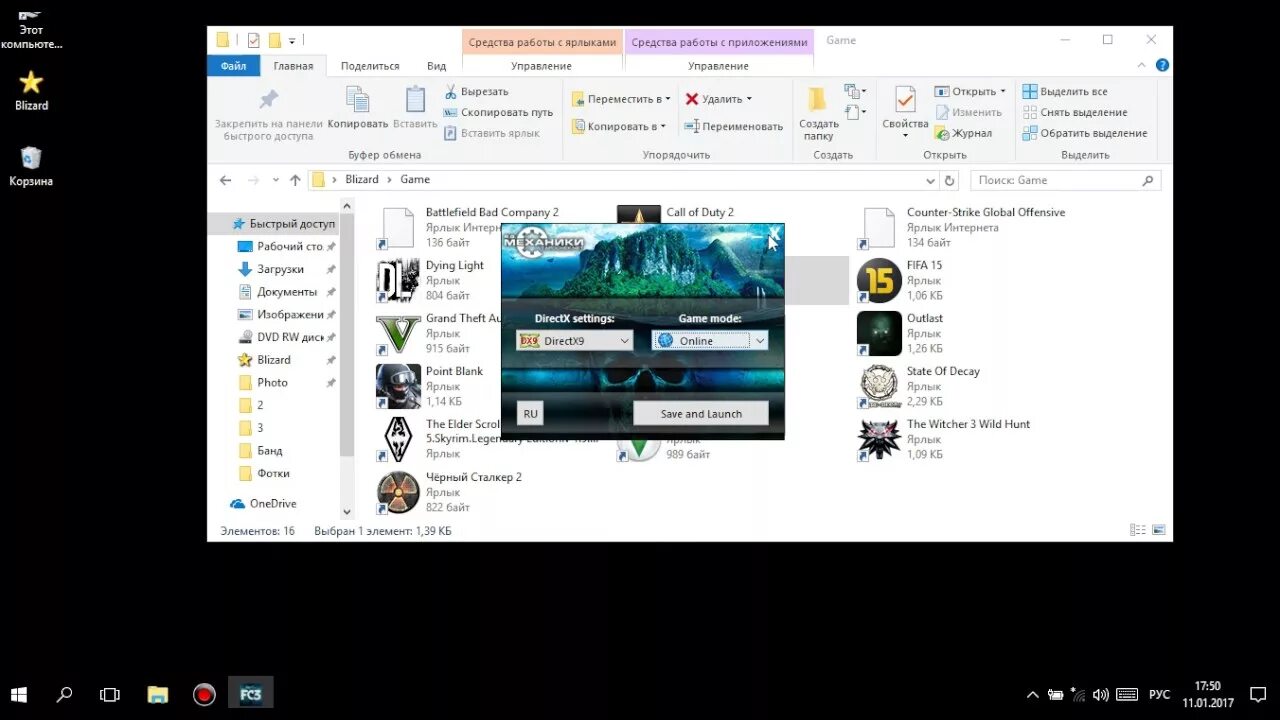Viewport: 1280px width, 720px height.
Task: Expand the Удалить dropdown arrow
Action: tap(749, 99)
